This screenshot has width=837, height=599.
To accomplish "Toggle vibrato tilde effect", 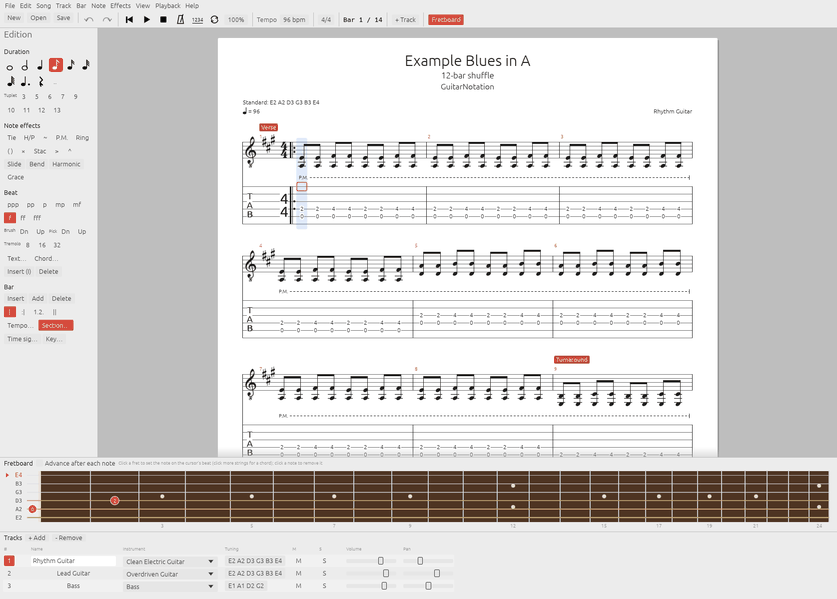I will pyautogui.click(x=45, y=138).
